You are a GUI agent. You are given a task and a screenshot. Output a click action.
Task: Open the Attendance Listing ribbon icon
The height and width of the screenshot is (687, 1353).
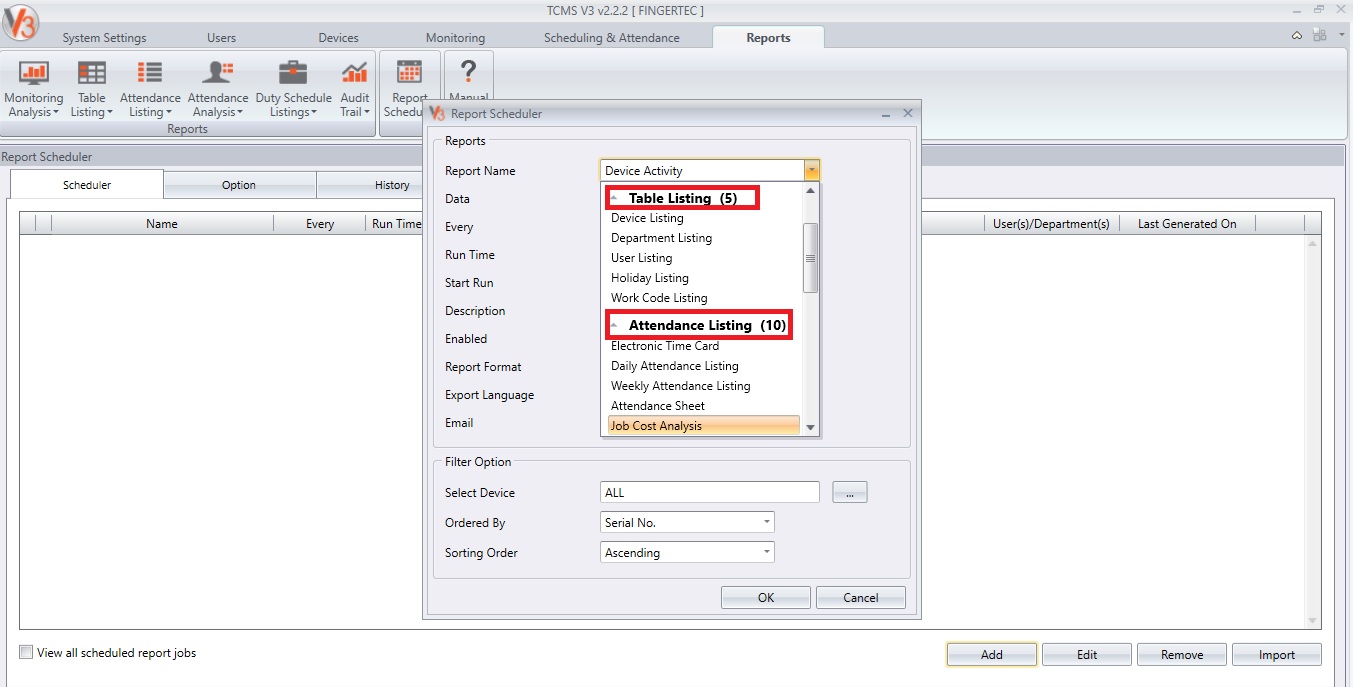[x=150, y=88]
